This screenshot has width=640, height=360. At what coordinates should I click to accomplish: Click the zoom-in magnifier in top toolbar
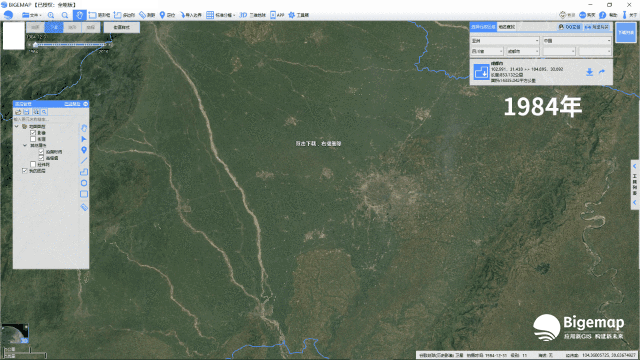[51, 15]
